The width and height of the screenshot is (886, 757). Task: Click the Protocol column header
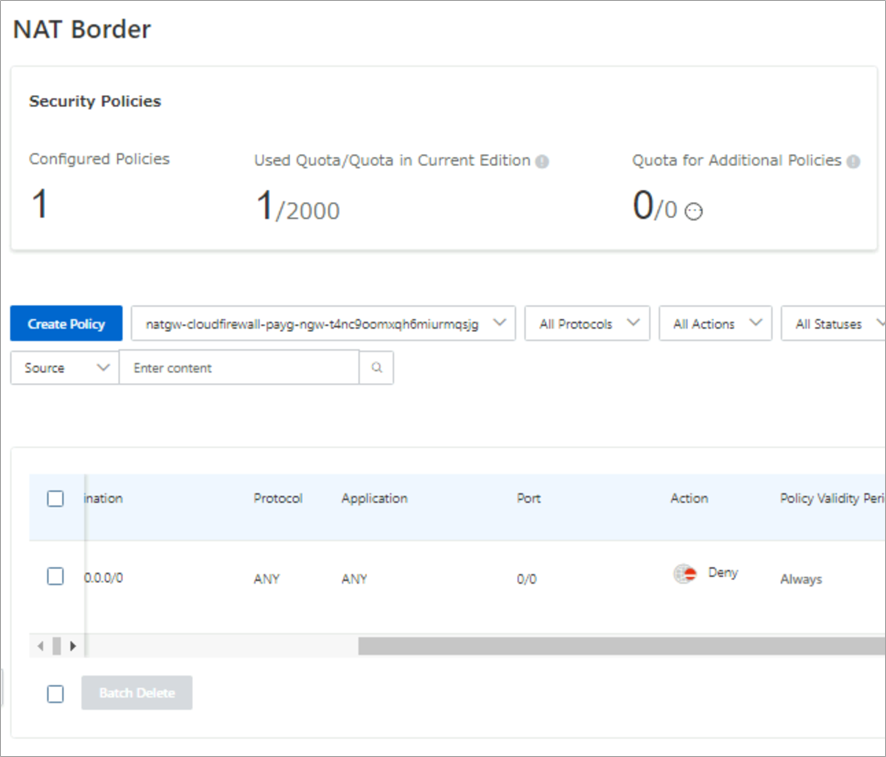pos(278,498)
